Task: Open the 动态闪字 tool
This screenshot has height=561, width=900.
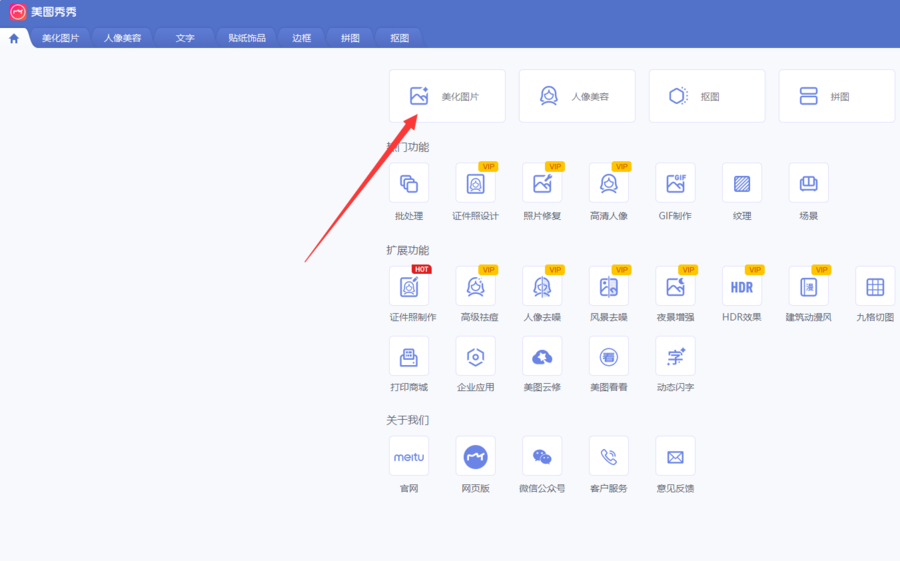Action: [x=675, y=357]
